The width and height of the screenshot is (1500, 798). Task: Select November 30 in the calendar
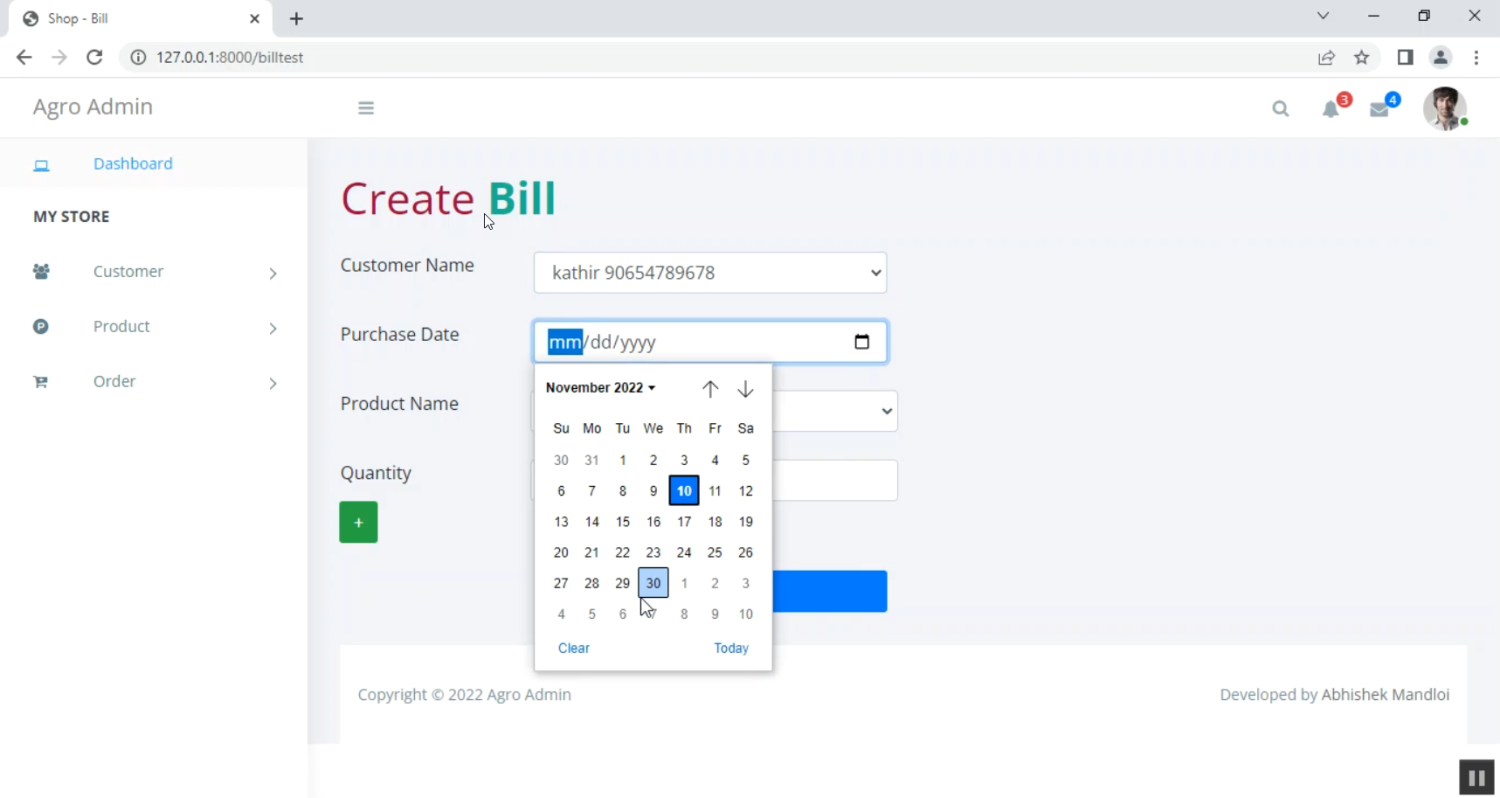pos(653,583)
